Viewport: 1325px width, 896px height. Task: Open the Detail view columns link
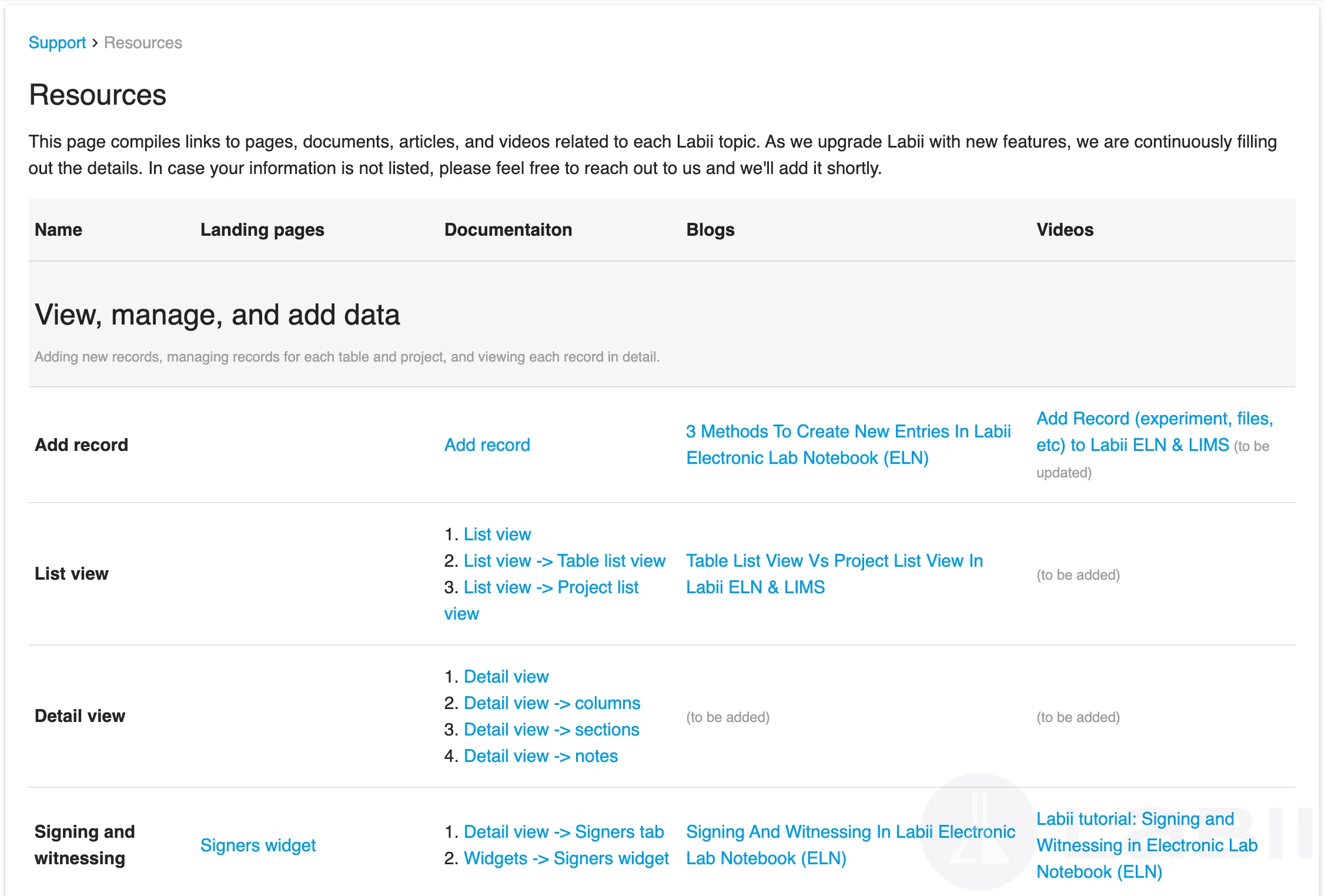click(551, 703)
